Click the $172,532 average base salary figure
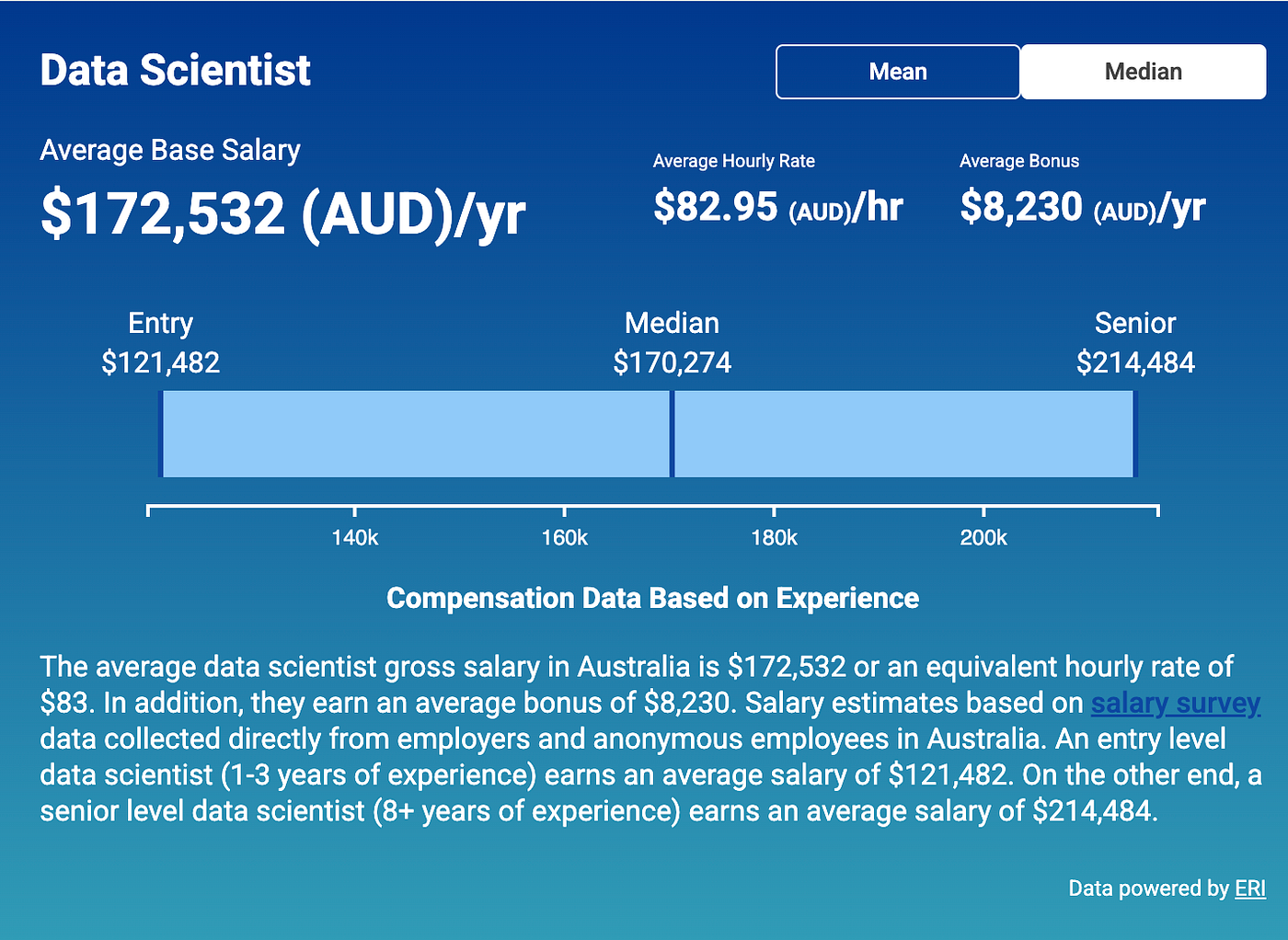This screenshot has width=1288, height=940. tap(282, 213)
